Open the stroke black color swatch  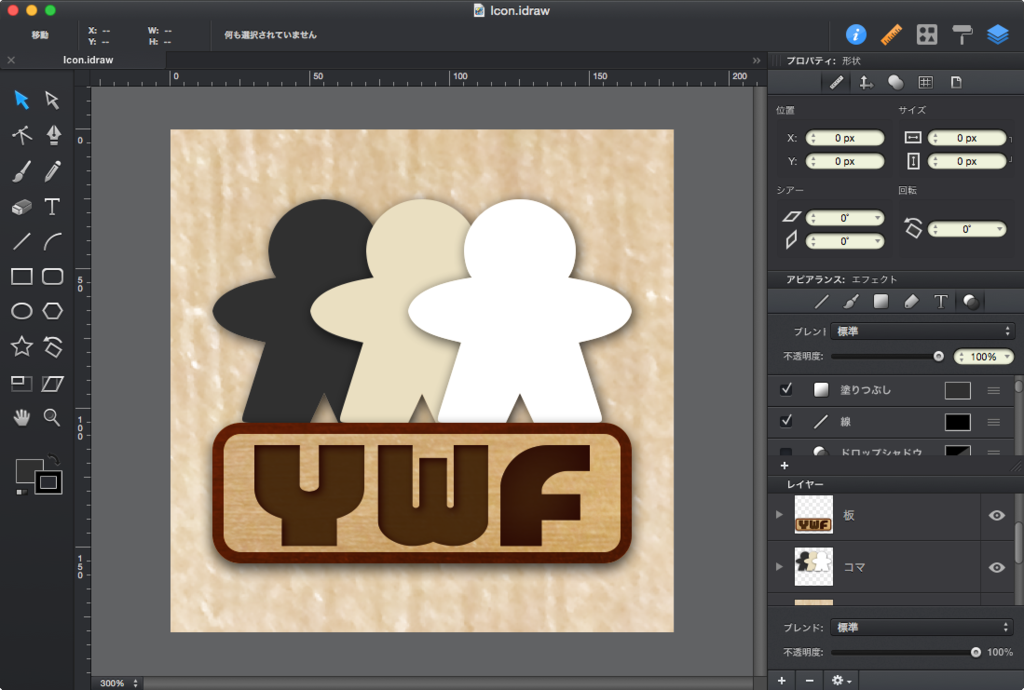pos(957,422)
